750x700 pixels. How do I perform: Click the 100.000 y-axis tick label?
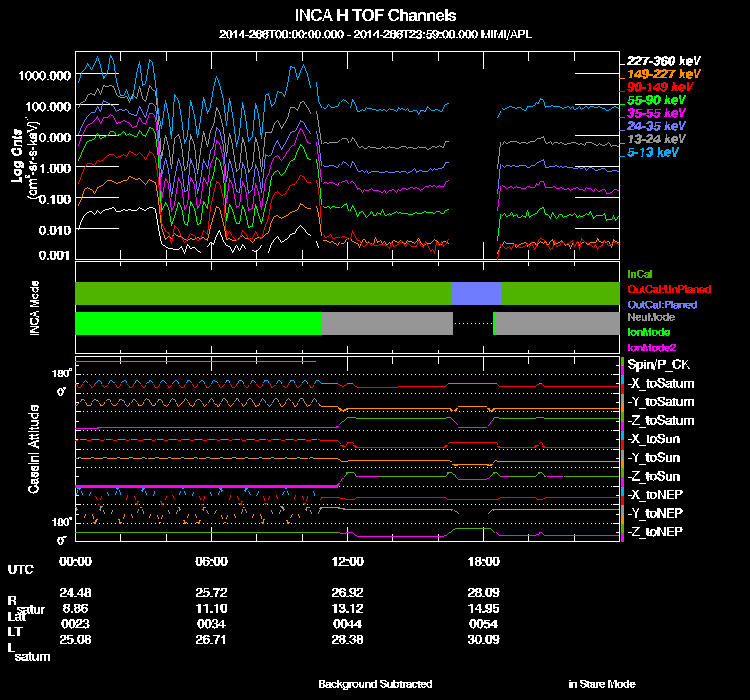pos(48,106)
